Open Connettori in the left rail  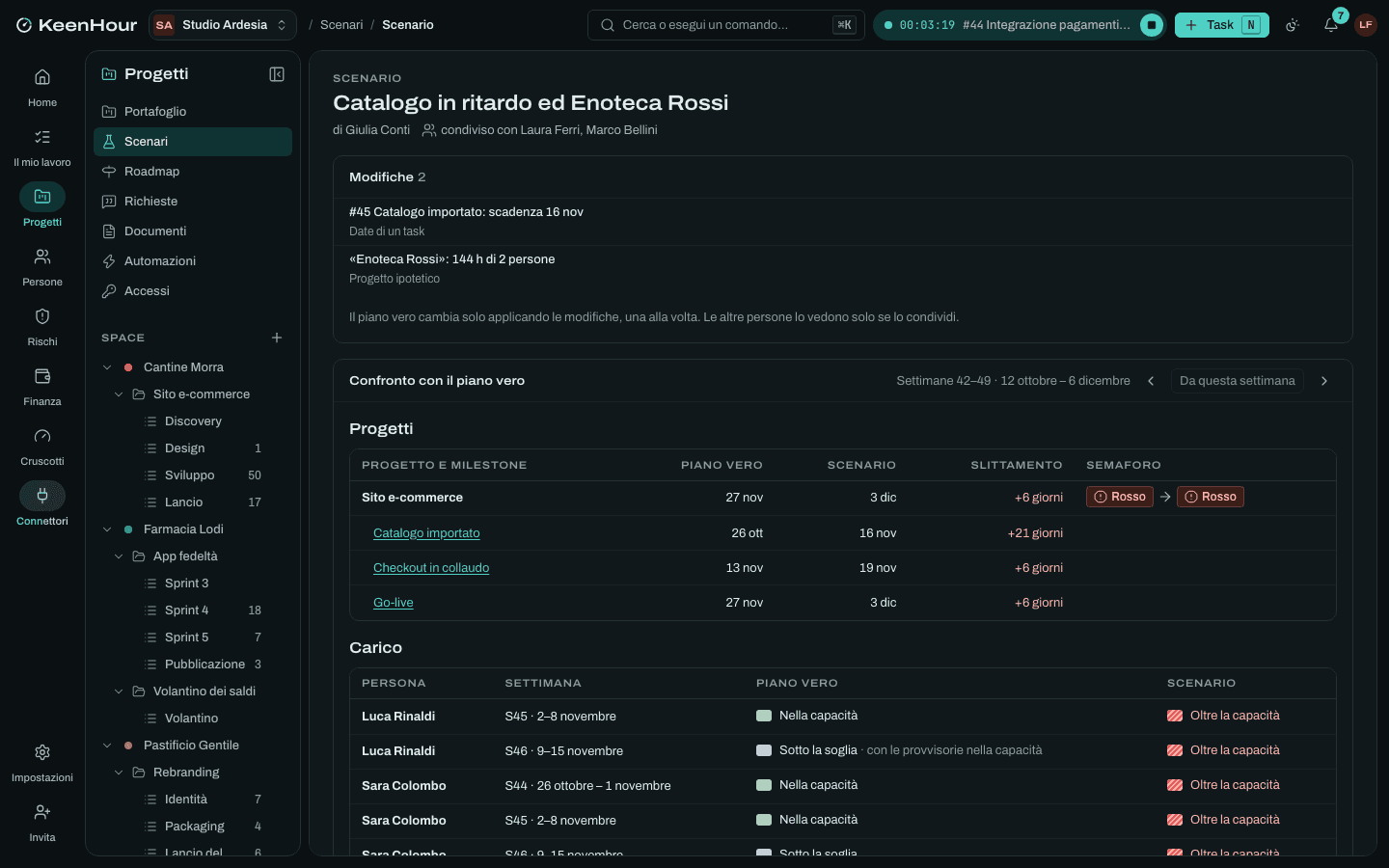point(42,506)
